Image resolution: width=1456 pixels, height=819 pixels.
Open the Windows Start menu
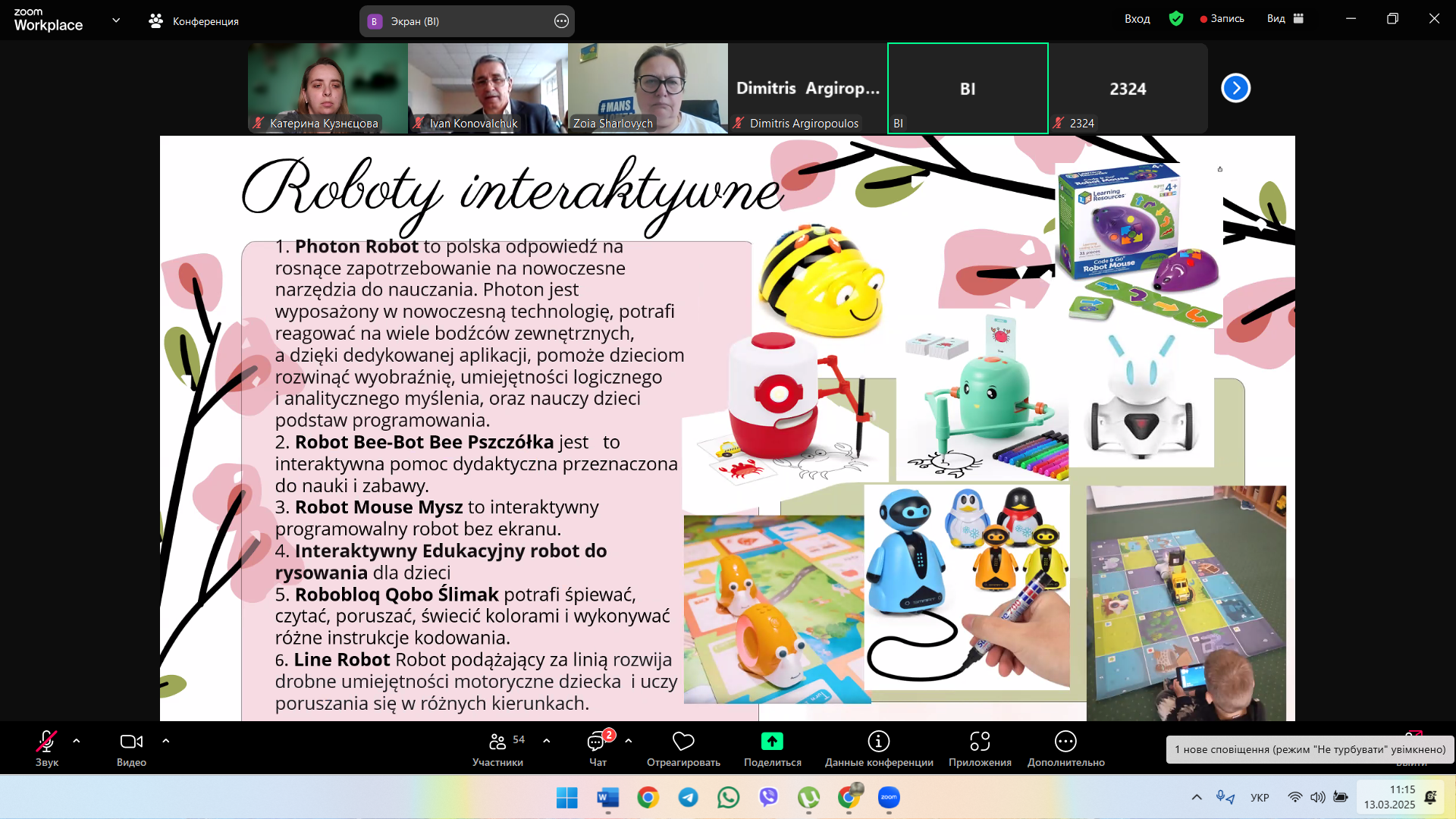point(567,798)
